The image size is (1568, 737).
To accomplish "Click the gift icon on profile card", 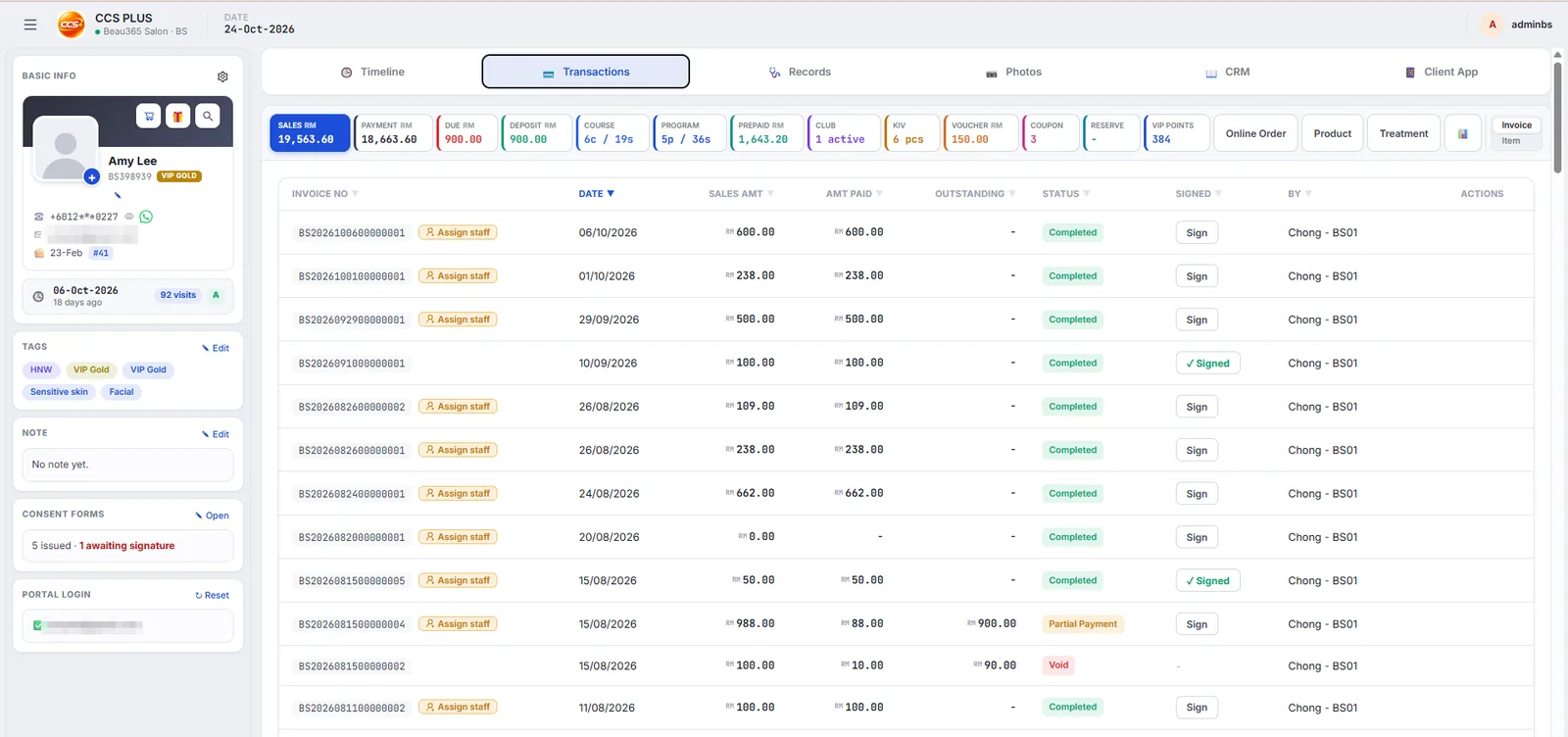I will tap(178, 116).
